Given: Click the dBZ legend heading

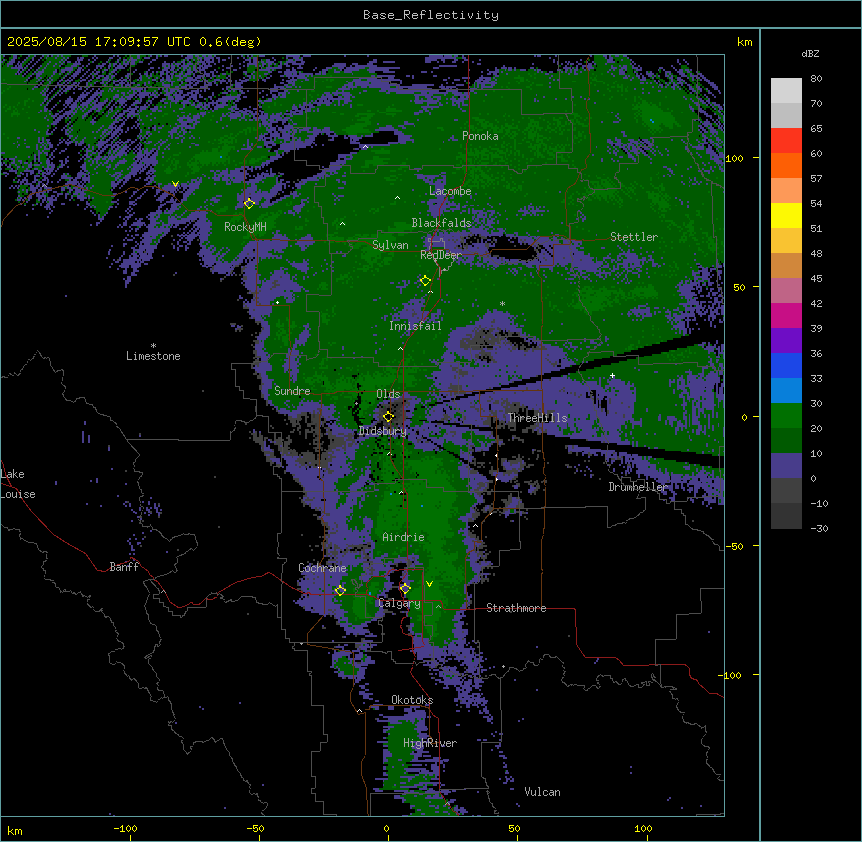Looking at the screenshot, I should click(810, 53).
